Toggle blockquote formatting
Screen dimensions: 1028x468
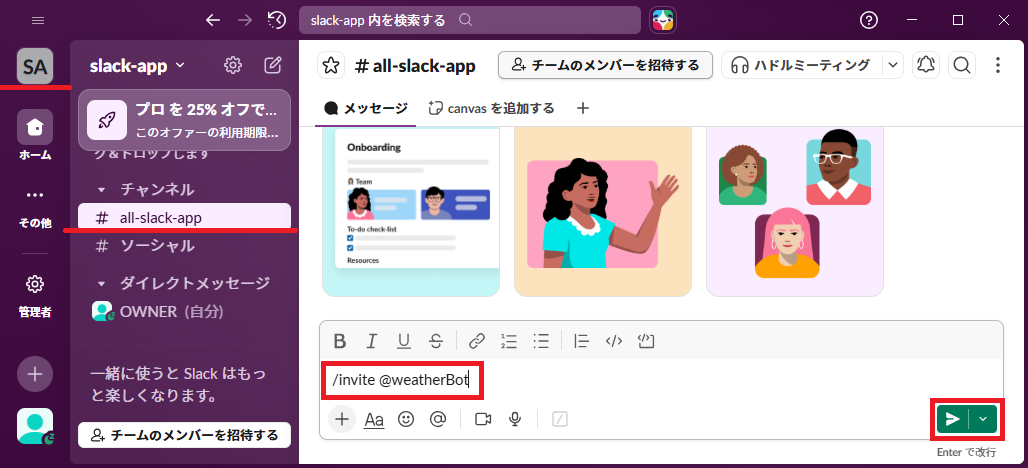[582, 341]
